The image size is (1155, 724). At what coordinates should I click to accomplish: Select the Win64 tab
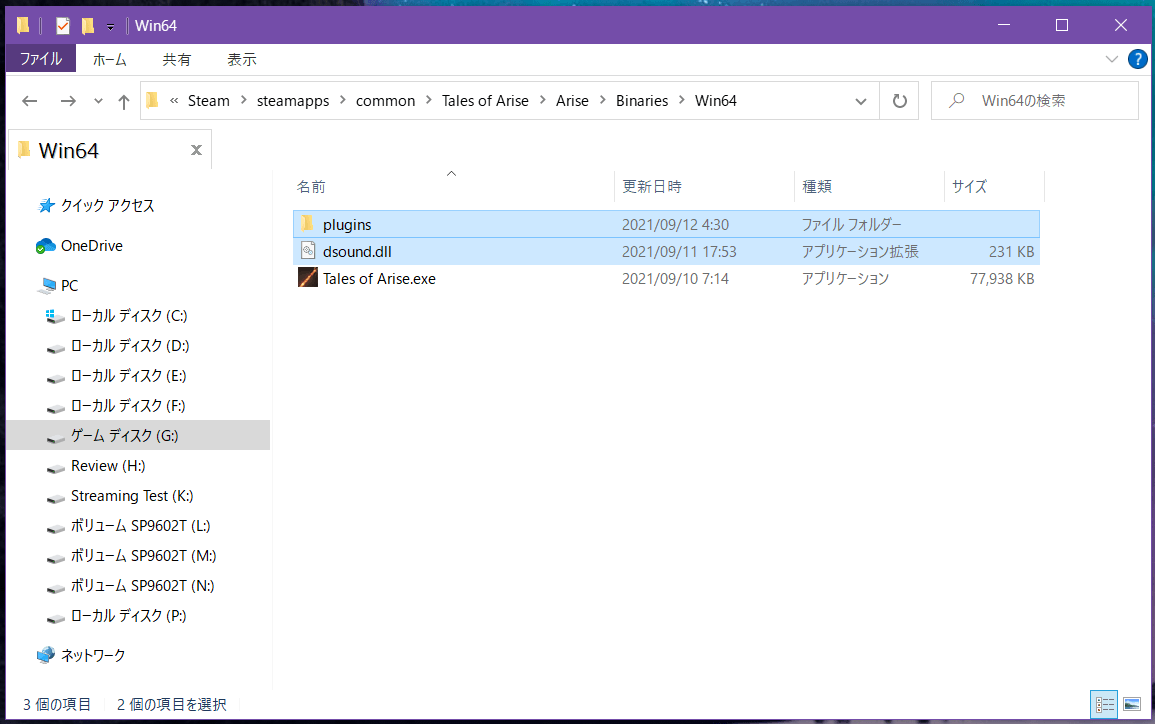coord(110,150)
